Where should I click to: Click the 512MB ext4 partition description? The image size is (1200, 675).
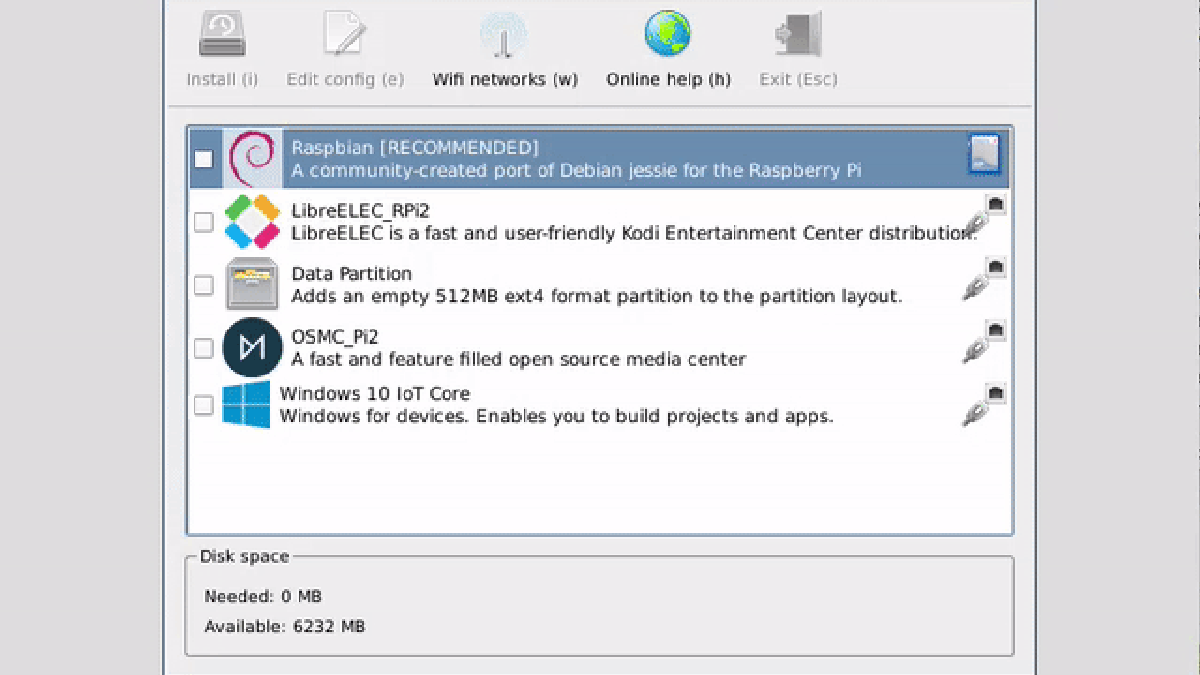597,296
